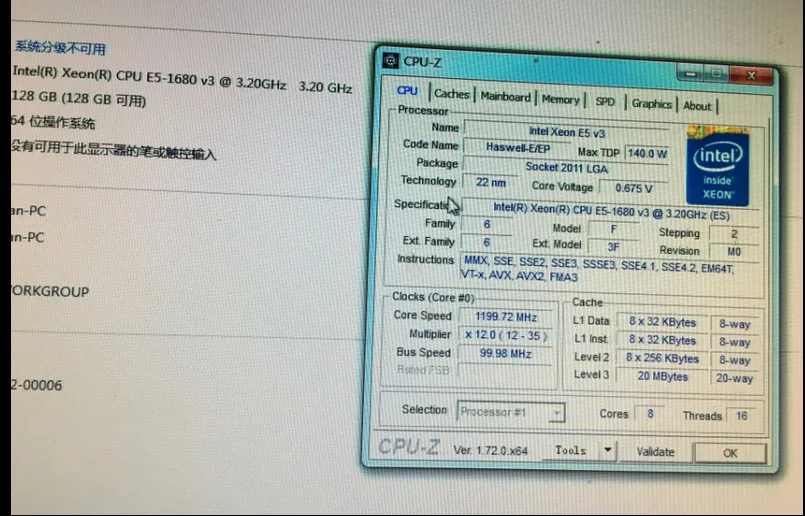Screen dimensions: 805x516
Task: Click the Xeon E5-1680 v3 3.20GHz text in System window
Action: [x=182, y=80]
